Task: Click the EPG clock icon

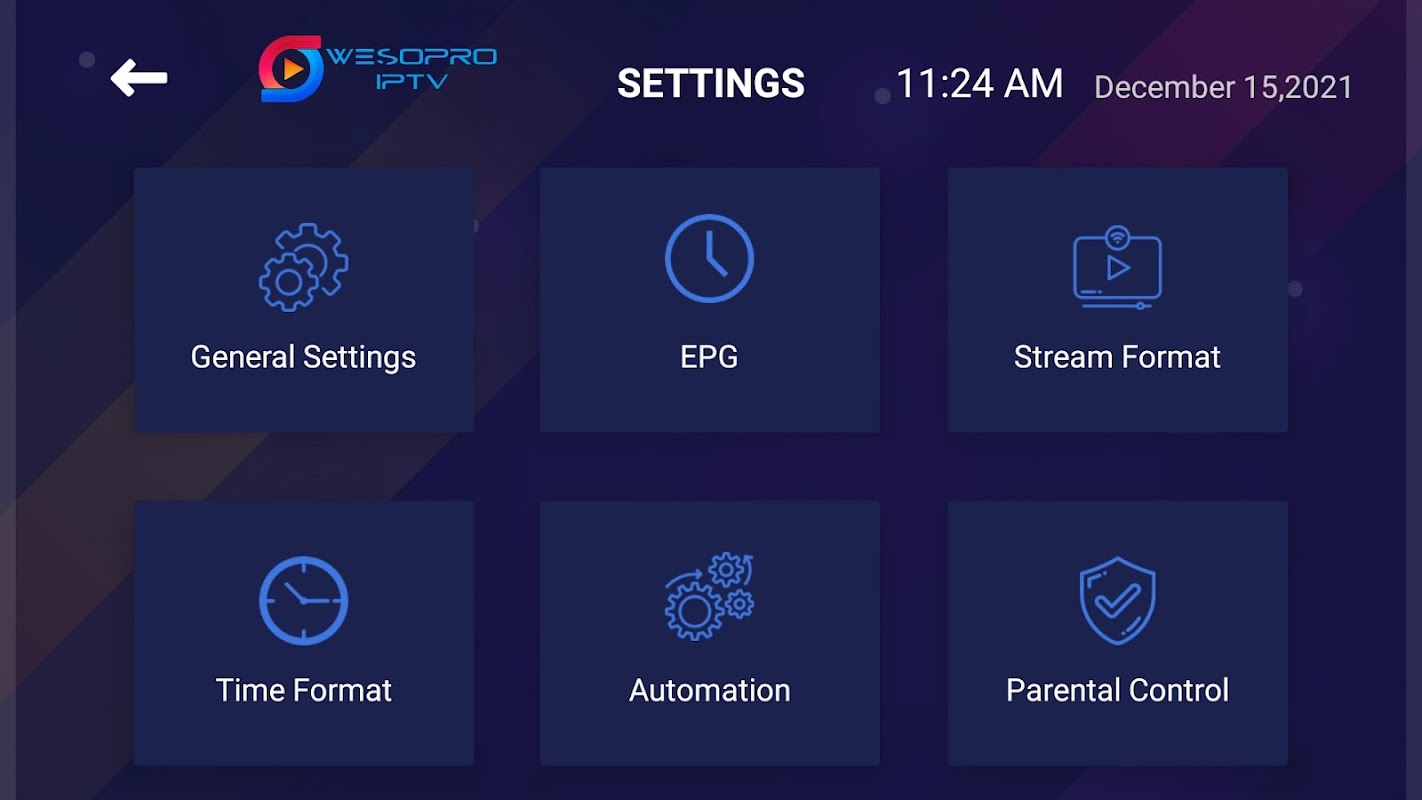Action: click(x=709, y=258)
